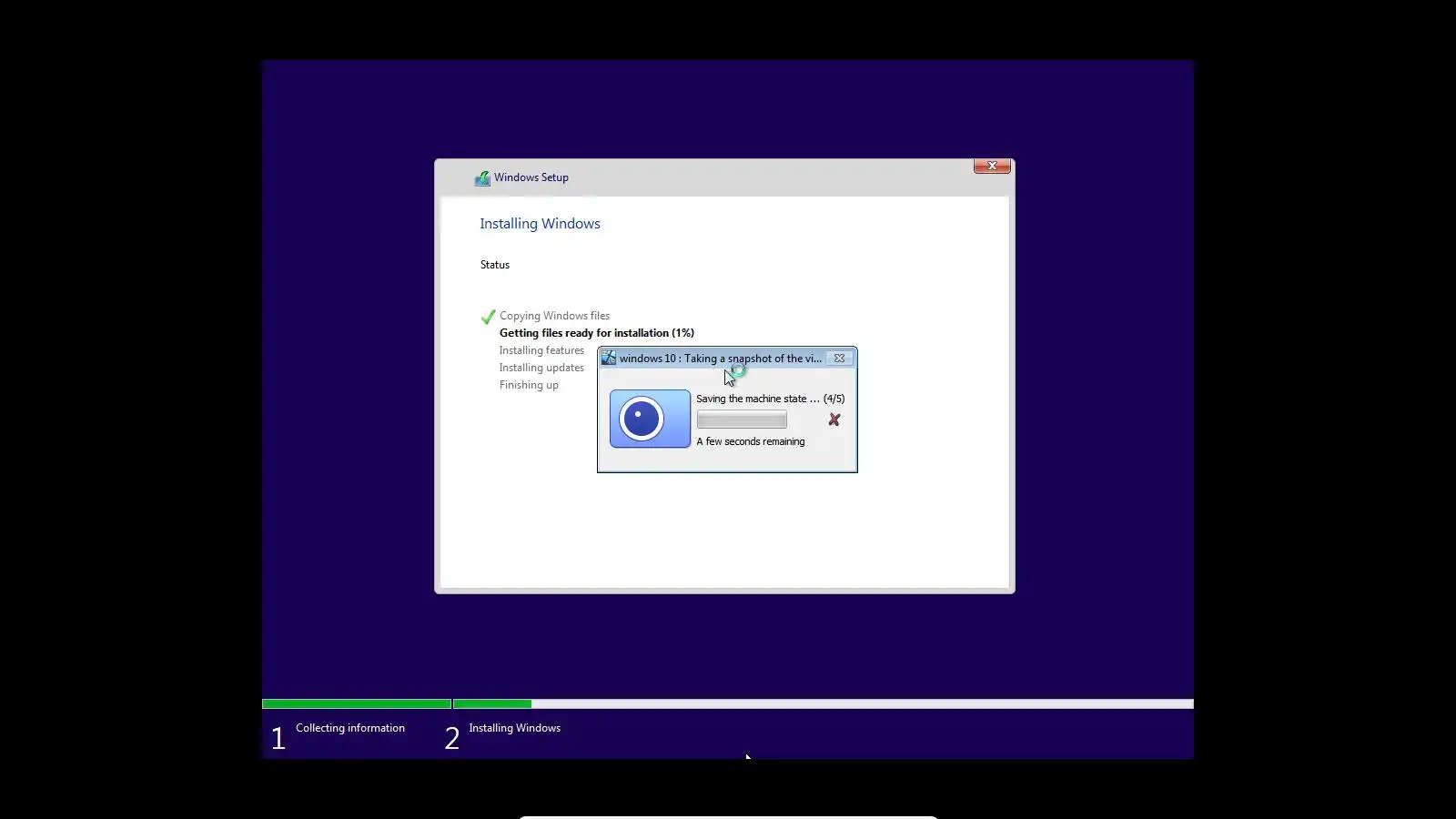1456x819 pixels.
Task: Click the step number 1
Action: [278, 738]
